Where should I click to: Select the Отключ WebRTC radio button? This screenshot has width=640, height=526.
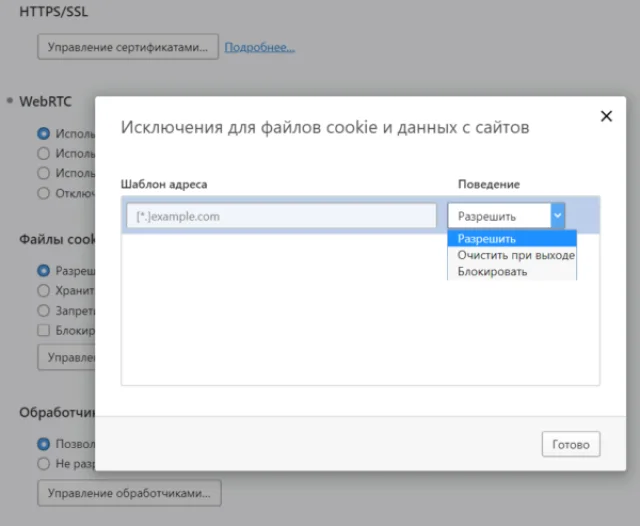pos(44,193)
